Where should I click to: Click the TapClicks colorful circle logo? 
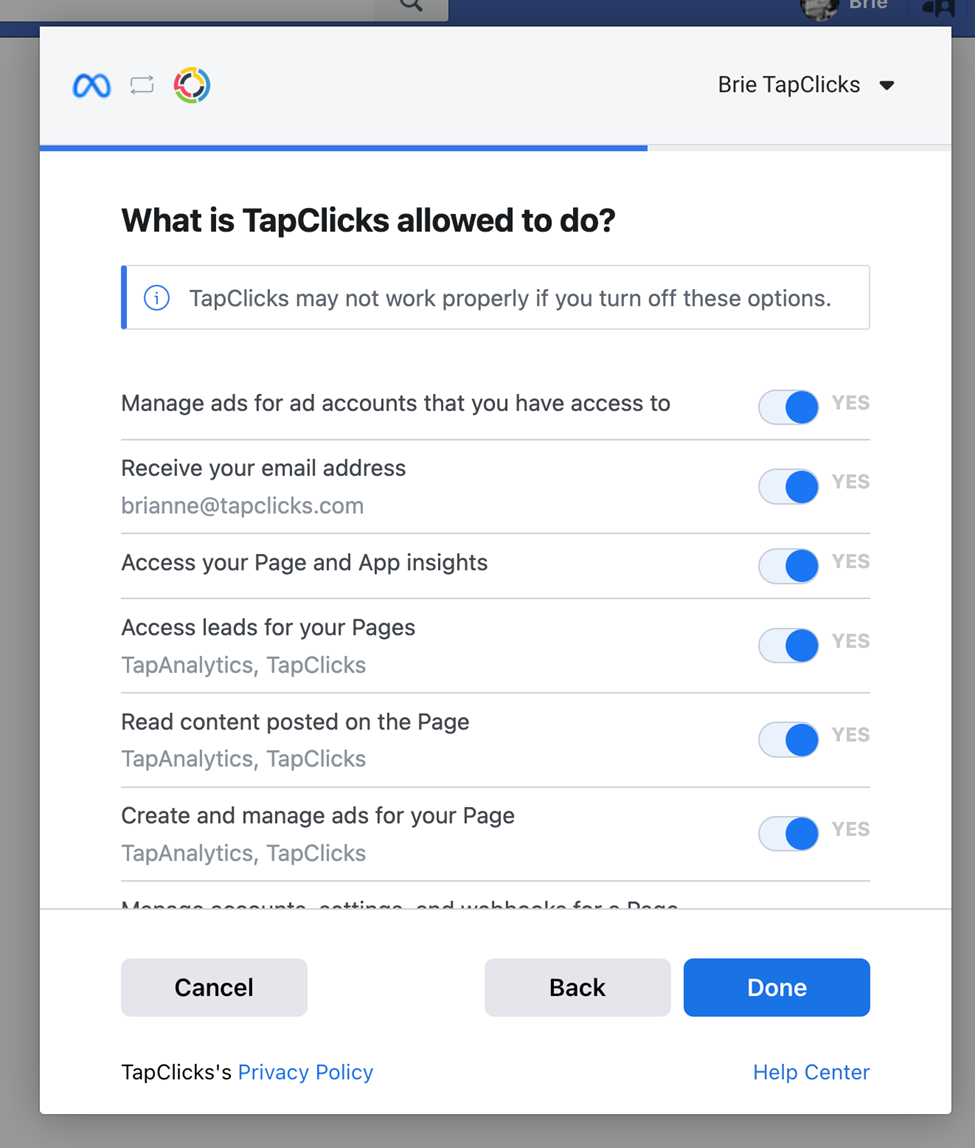coord(192,85)
